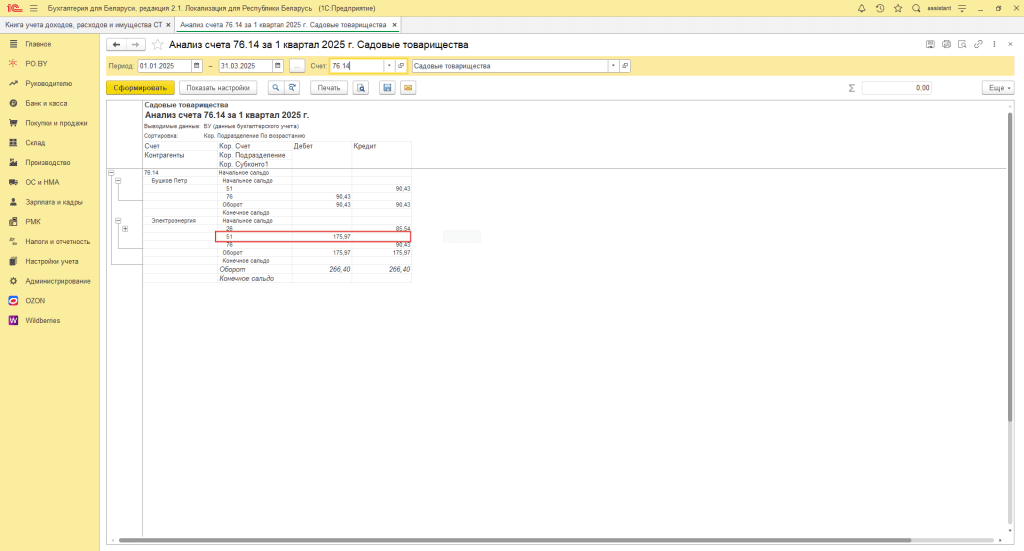This screenshot has width=1024, height=551.
Task: Collapse the Электроэнергия group
Action: [x=118, y=221]
